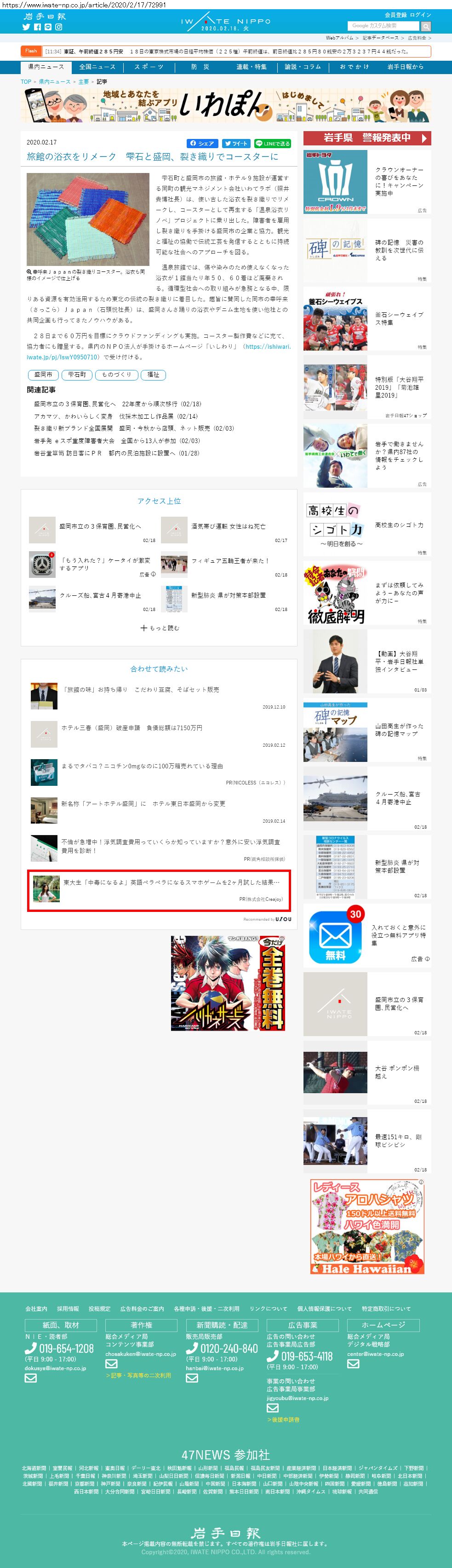Click the envelope icon under 新聞購読・配達
Viewport: 452px width, 1568px height.
[192, 1378]
